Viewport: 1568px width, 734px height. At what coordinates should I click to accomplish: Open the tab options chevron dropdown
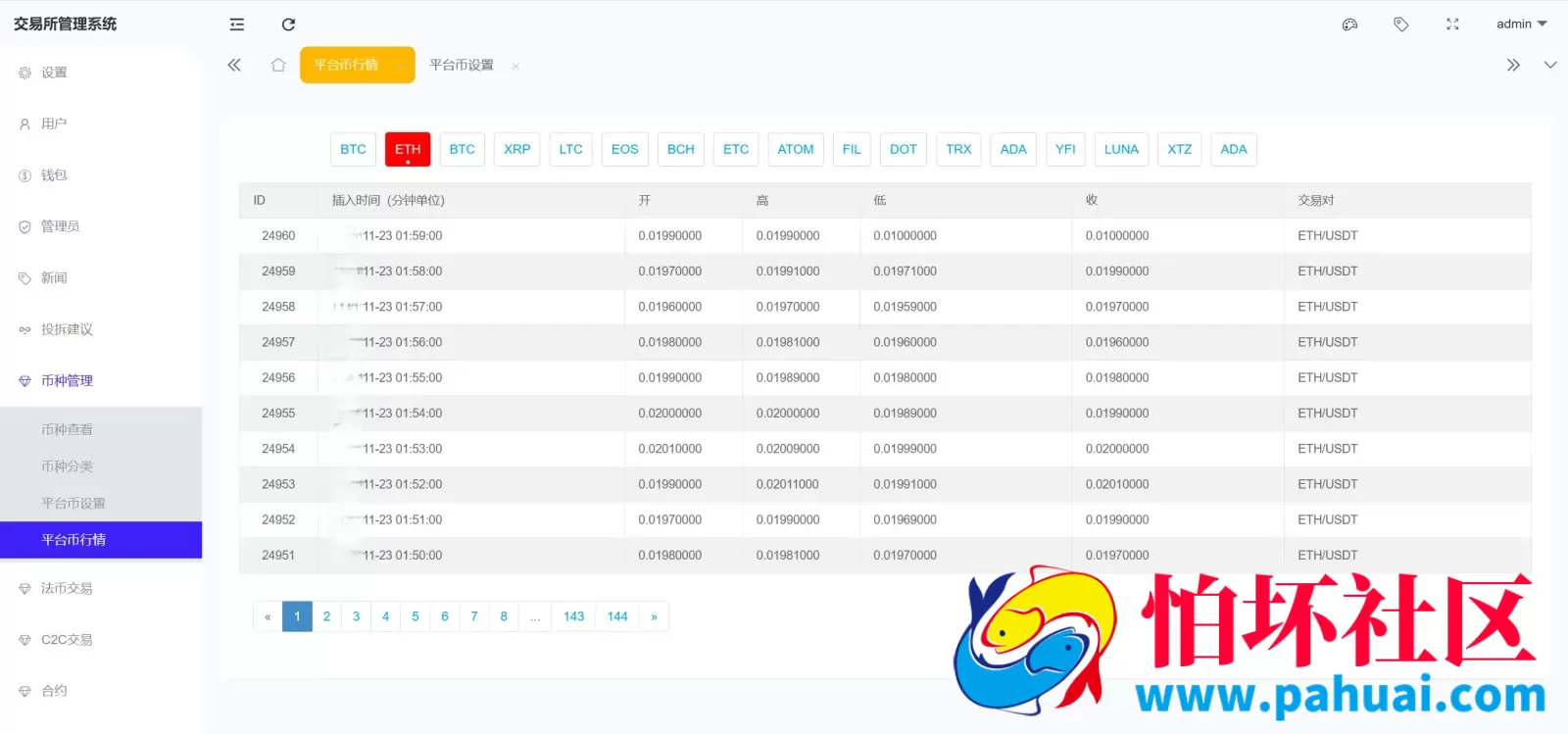coord(1550,65)
